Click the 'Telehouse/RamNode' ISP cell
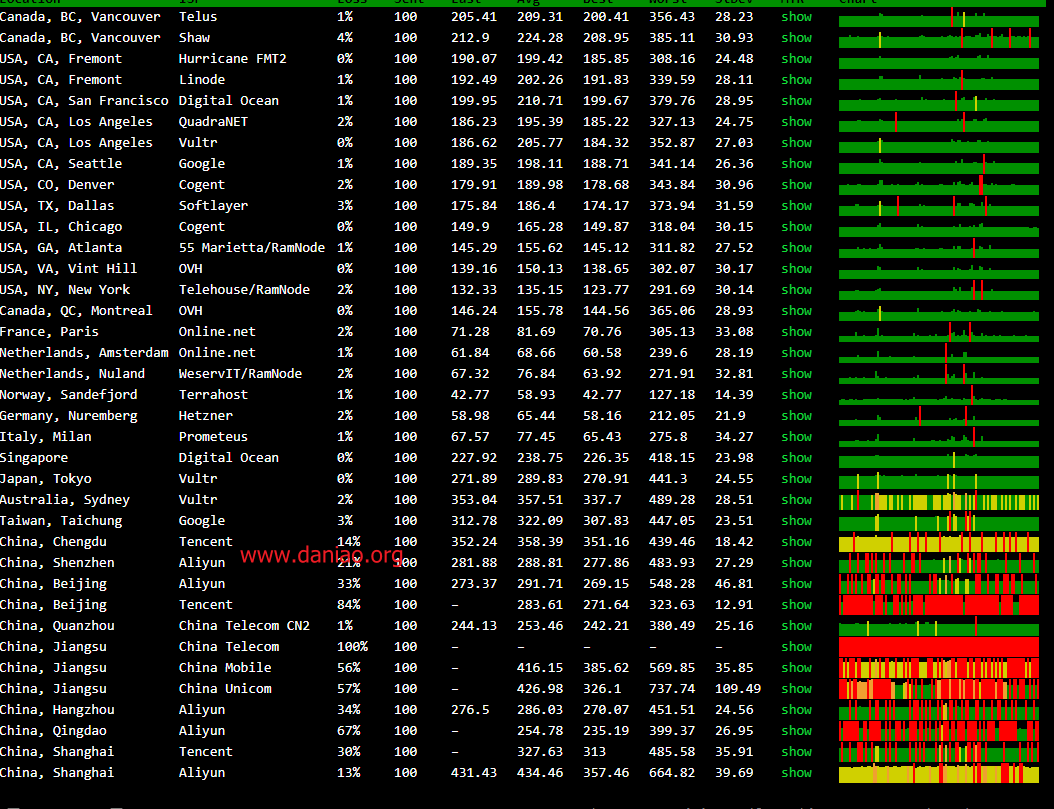 [244, 290]
